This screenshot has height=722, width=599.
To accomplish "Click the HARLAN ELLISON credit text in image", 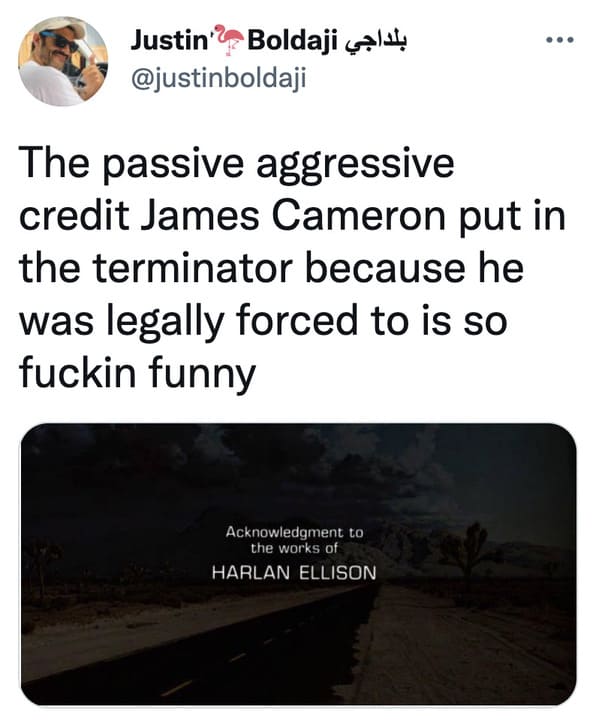I will (x=294, y=573).
